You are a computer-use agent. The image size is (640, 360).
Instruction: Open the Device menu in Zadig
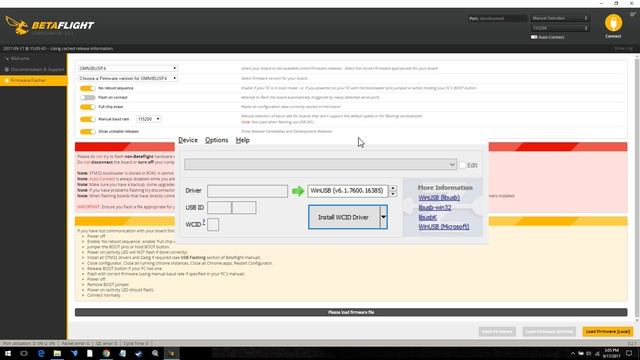(x=188, y=140)
